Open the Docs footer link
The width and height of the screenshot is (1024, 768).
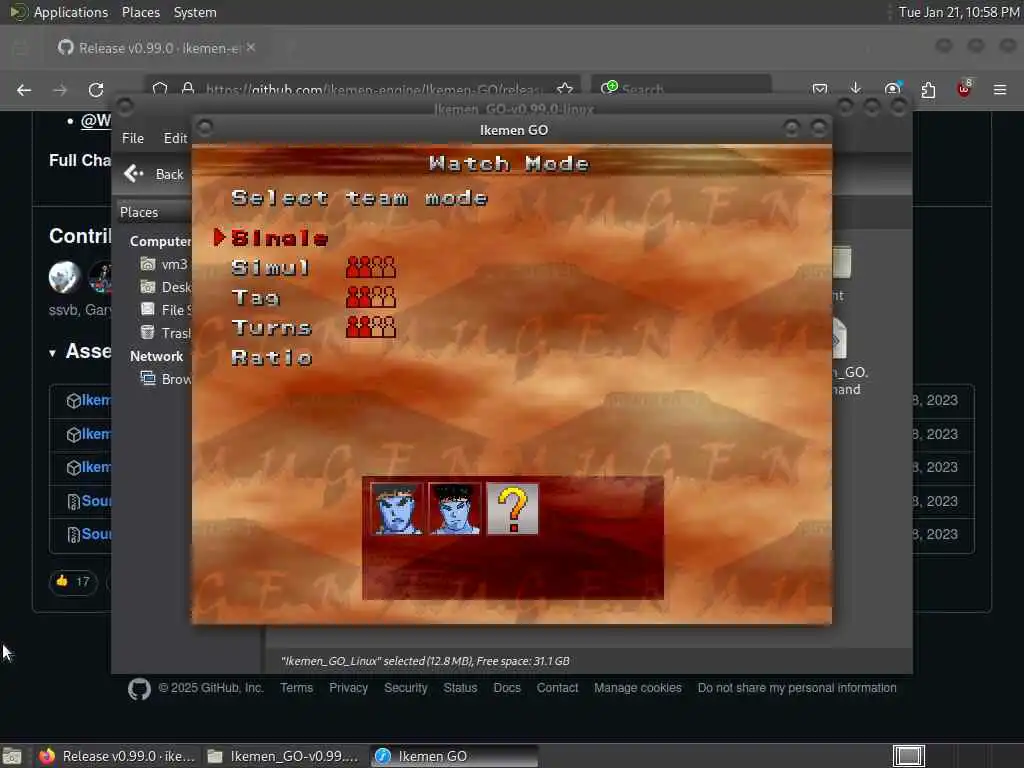click(507, 688)
